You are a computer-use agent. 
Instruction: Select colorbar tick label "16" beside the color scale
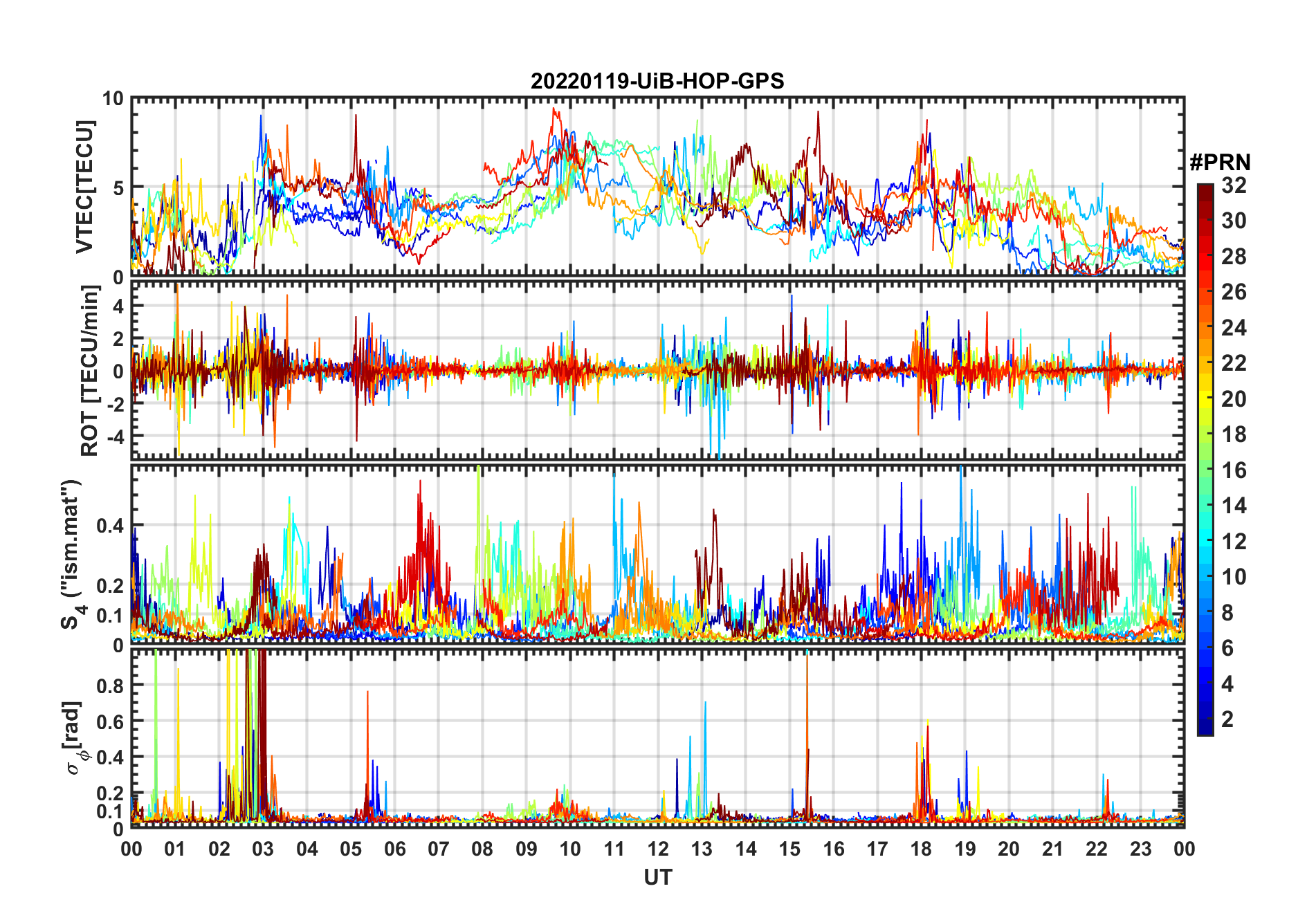pos(1234,470)
